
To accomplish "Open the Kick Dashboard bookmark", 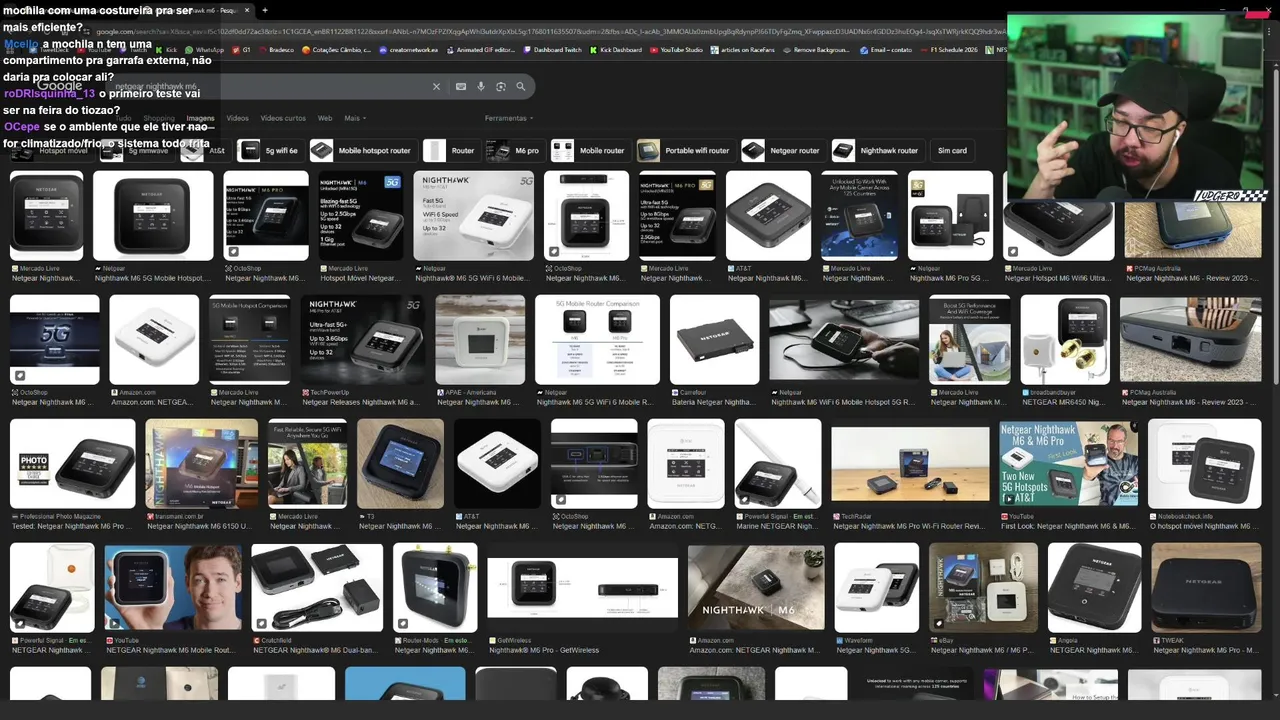I will 615,49.
